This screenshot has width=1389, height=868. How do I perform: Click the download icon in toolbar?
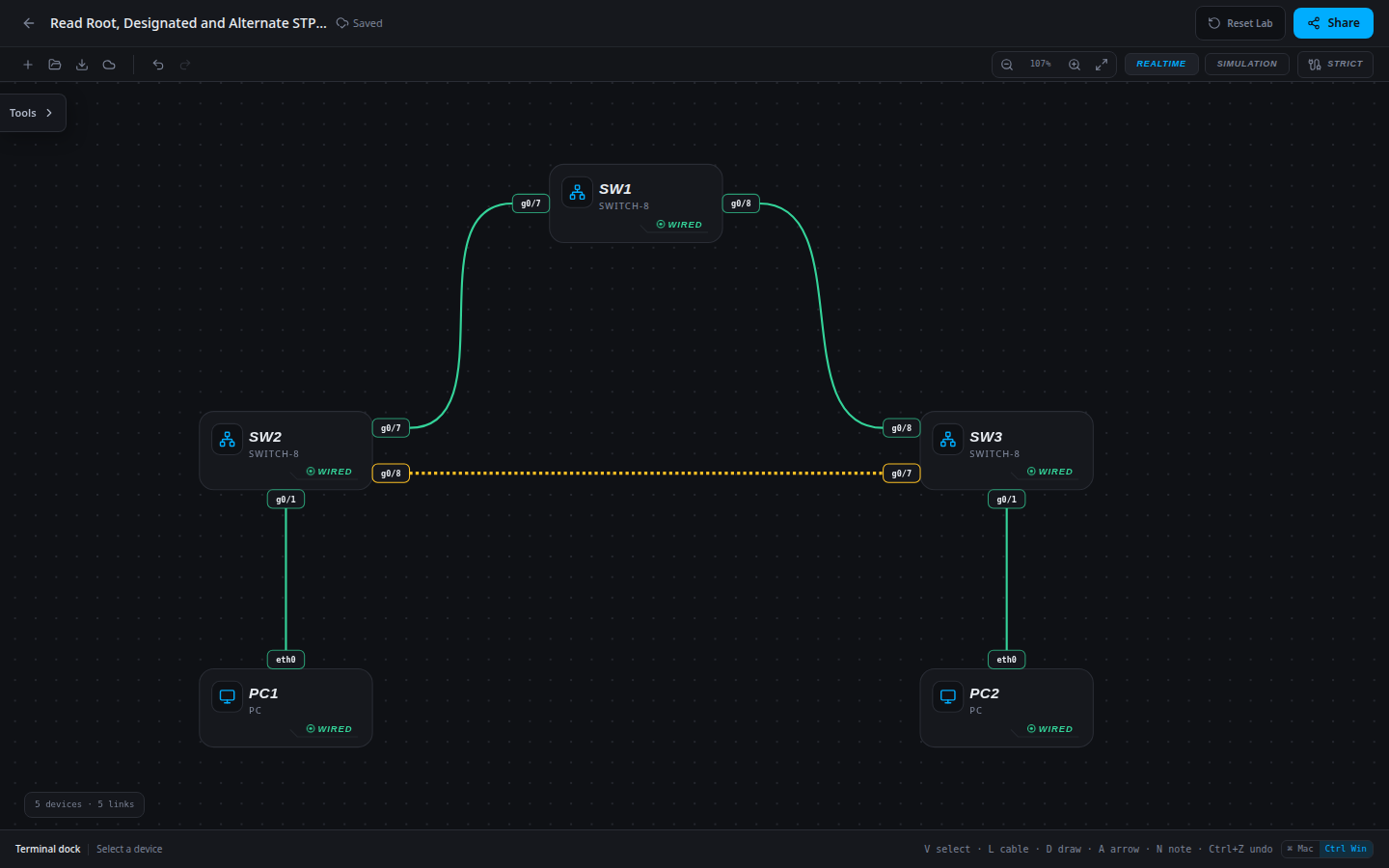click(82, 65)
